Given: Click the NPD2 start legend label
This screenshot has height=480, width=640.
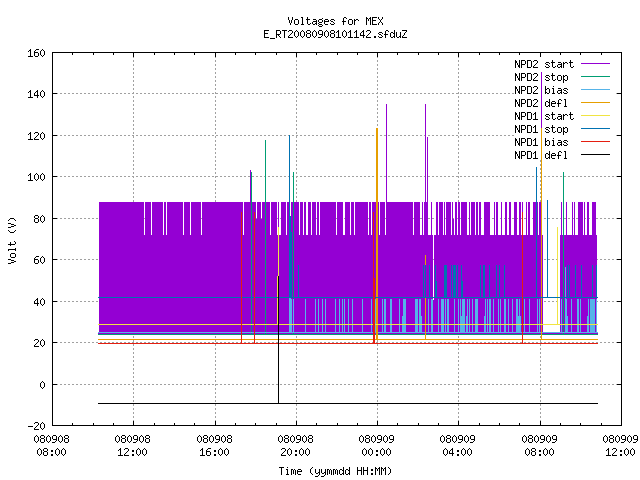Looking at the screenshot, I should point(544,64).
